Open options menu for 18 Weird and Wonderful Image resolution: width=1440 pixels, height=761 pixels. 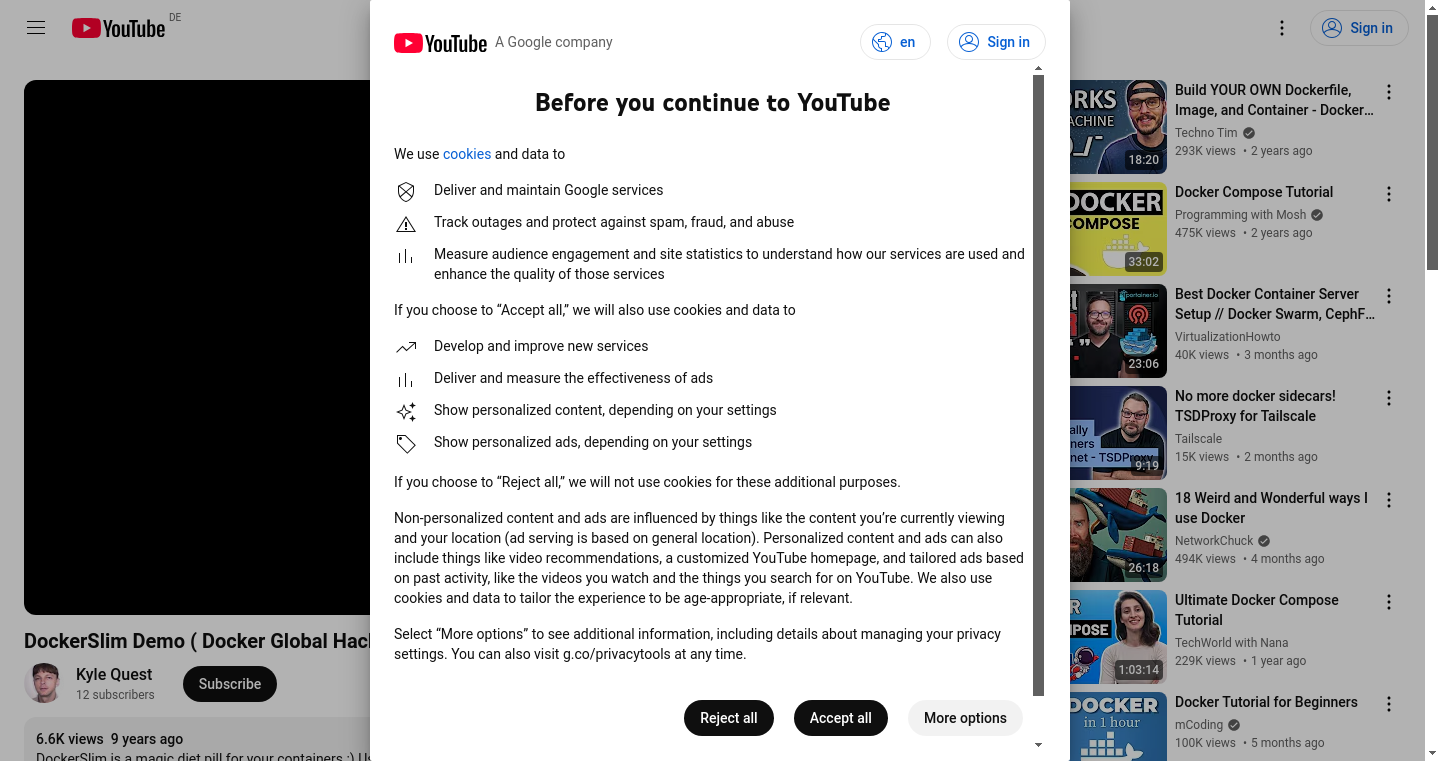1388,500
